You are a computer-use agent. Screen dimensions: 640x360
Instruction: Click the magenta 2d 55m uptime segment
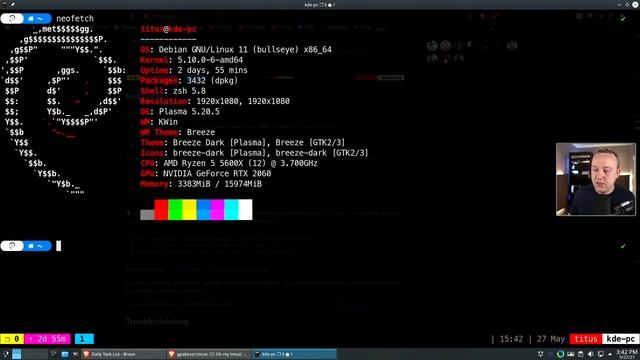pyautogui.click(x=47, y=339)
